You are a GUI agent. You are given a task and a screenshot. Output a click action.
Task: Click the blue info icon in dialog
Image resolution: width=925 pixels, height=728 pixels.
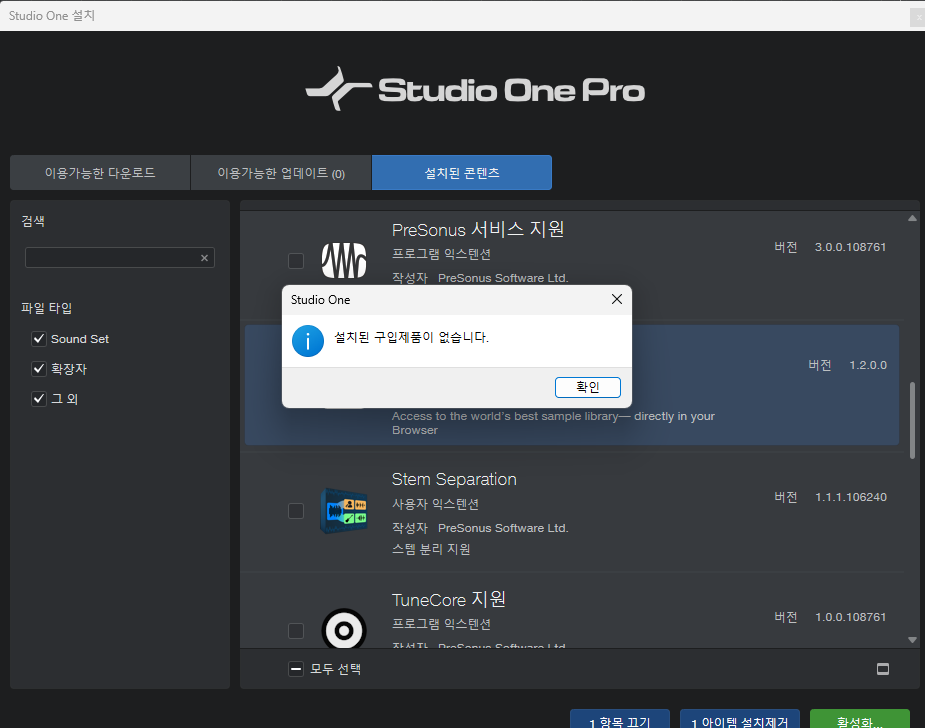[x=307, y=340]
